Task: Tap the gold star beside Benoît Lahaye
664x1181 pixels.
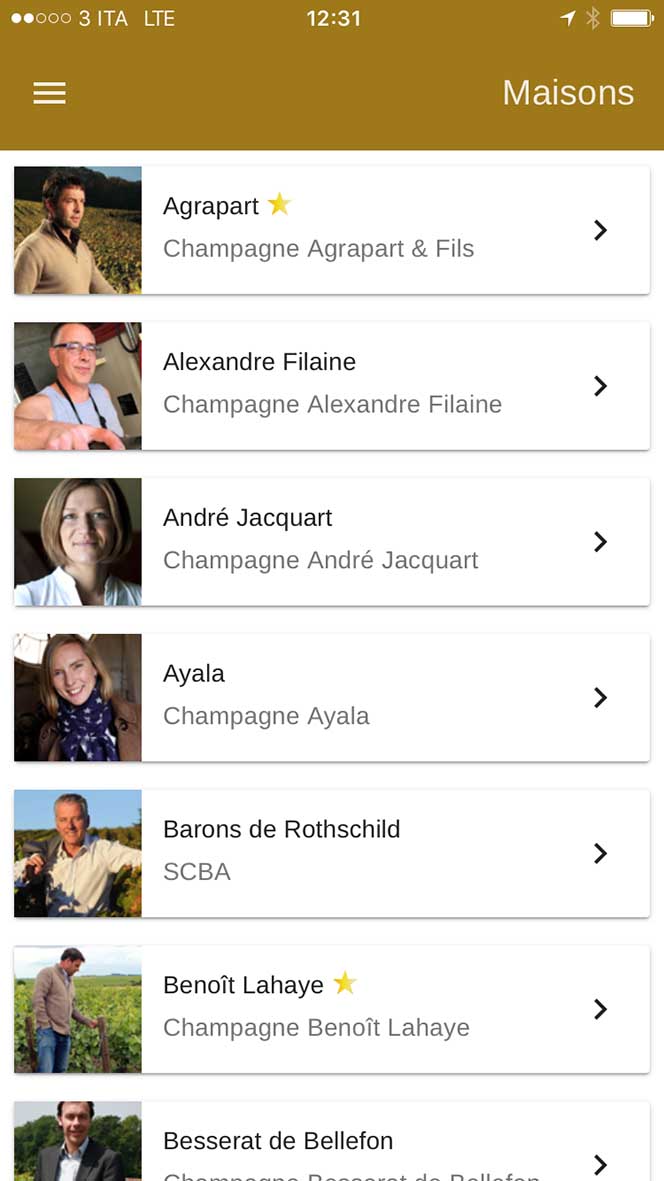Action: (x=345, y=983)
